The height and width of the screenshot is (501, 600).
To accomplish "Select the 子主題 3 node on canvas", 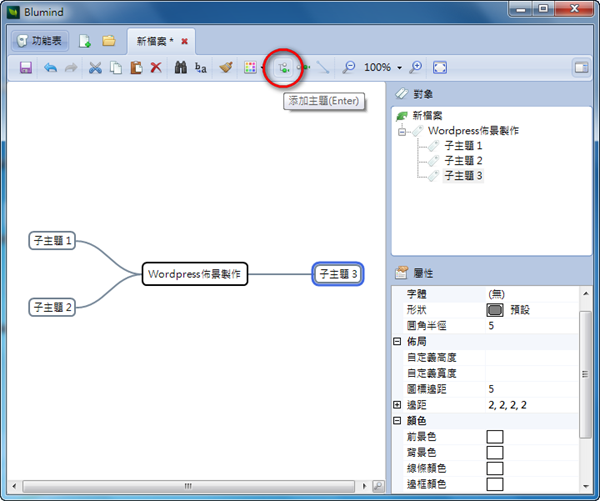I will click(x=338, y=274).
